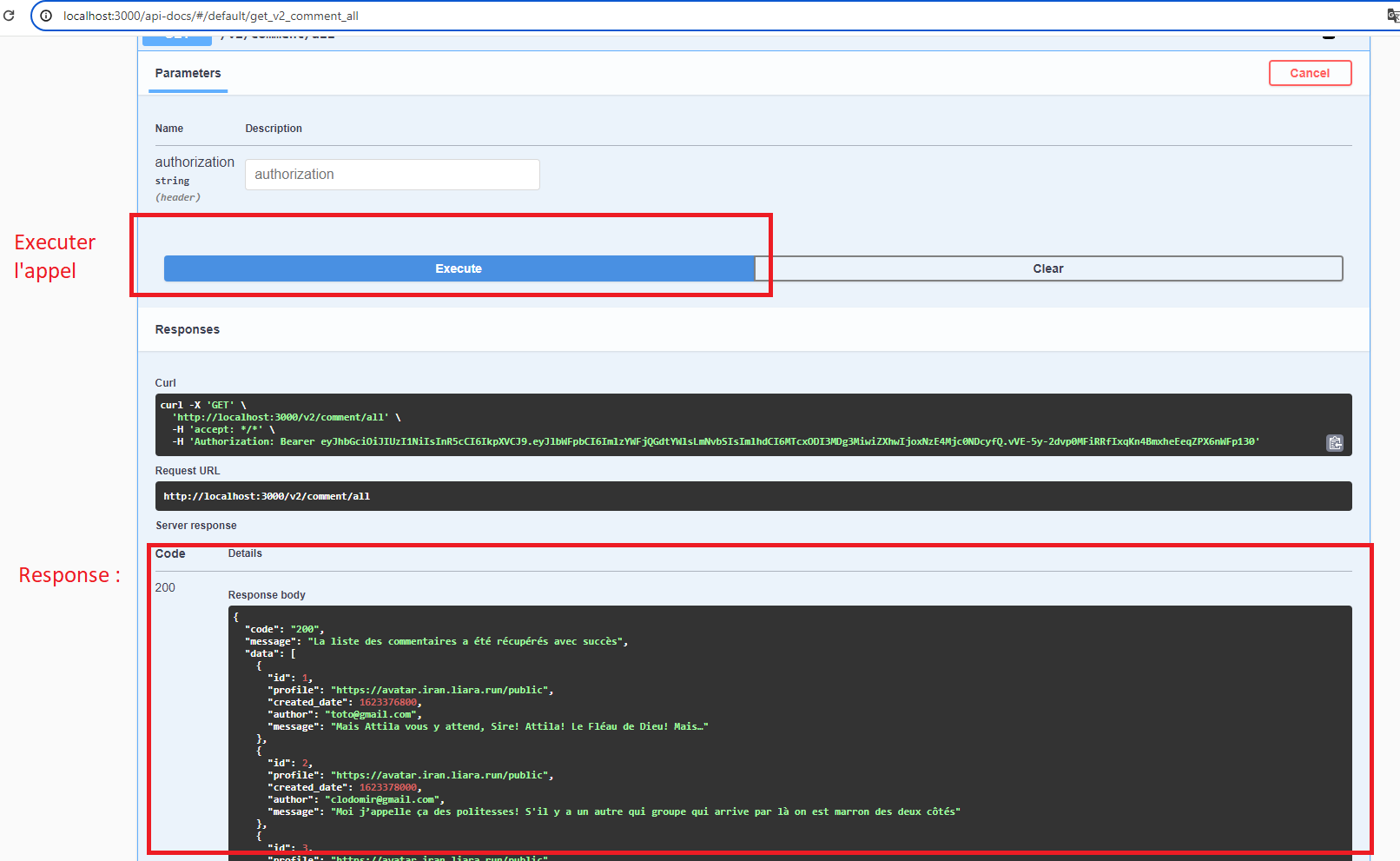Copy the curl command using the clipboard icon
The width and height of the screenshot is (1400, 861).
click(1335, 442)
